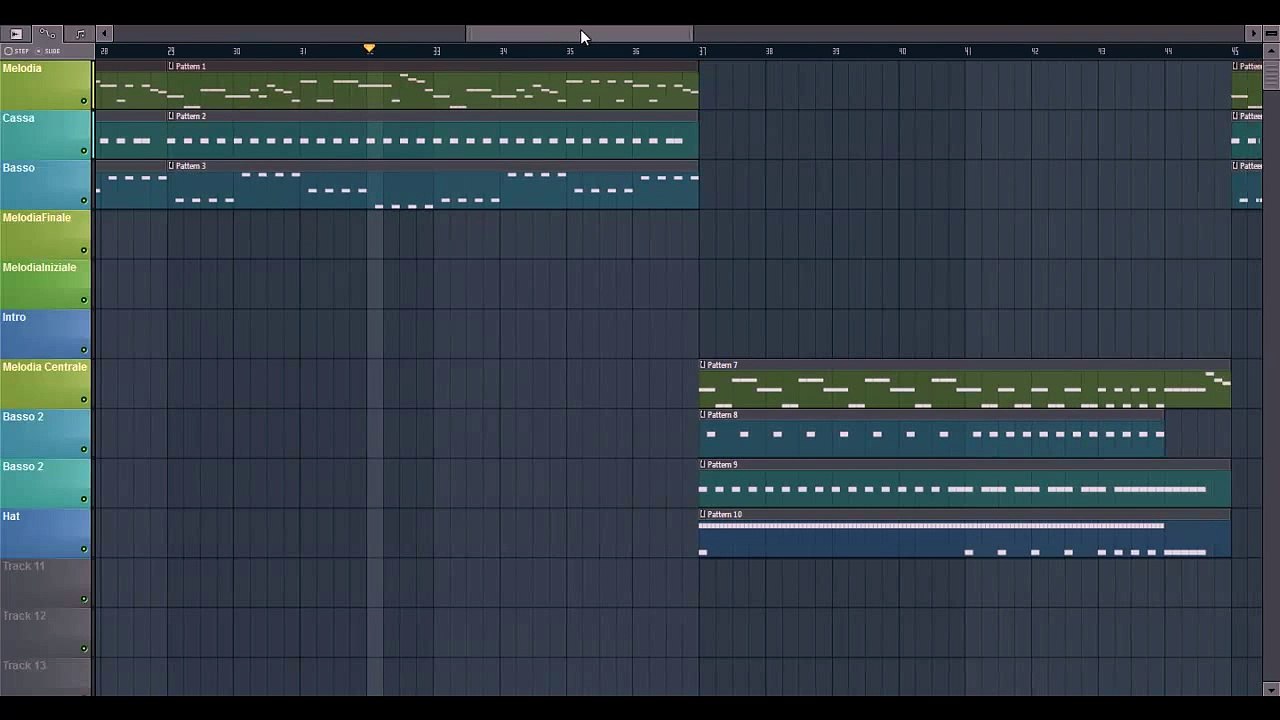Screen dimensions: 1280x720
Task: Select the Track 13 header
Action: click(x=46, y=676)
